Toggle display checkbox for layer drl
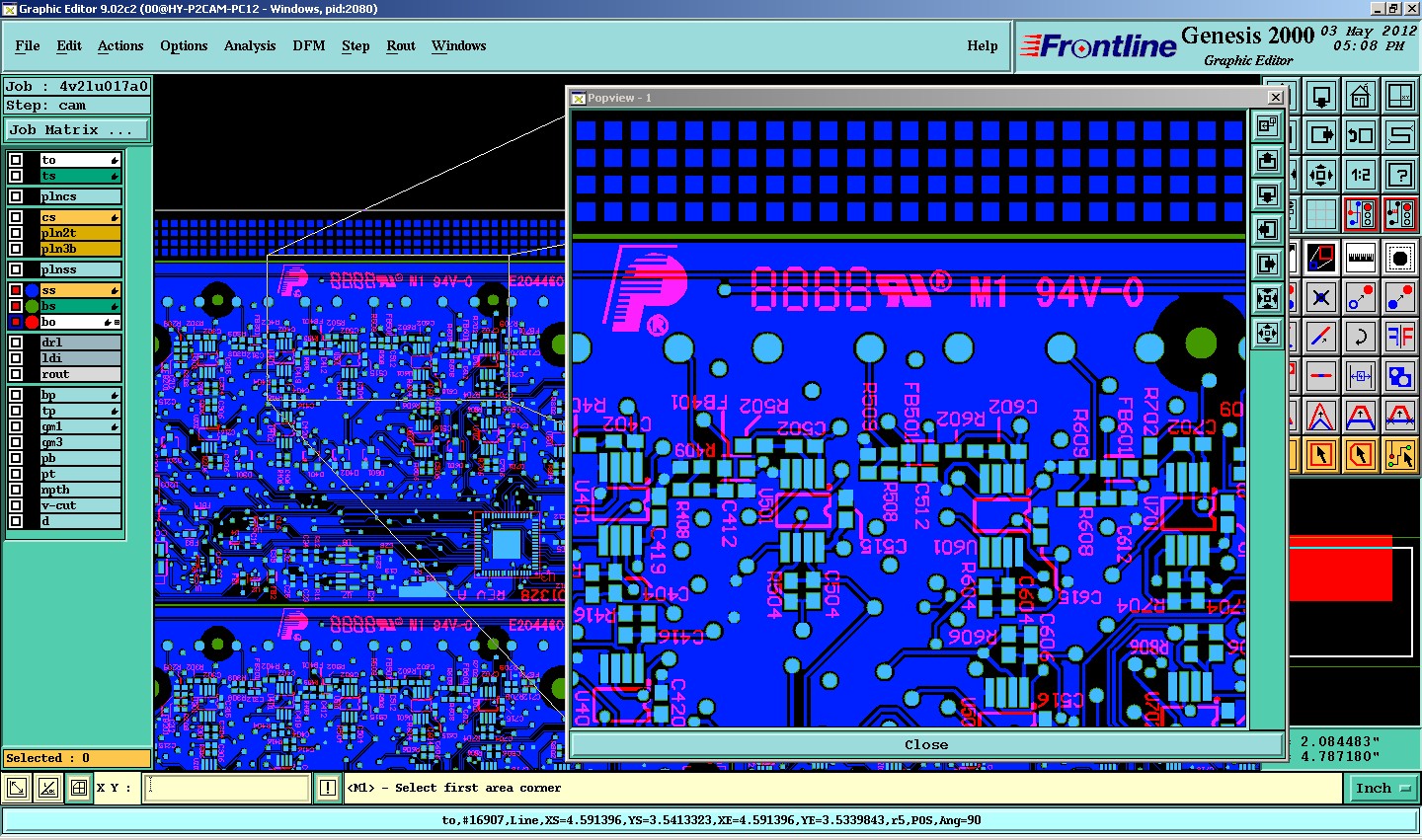 click(x=16, y=343)
